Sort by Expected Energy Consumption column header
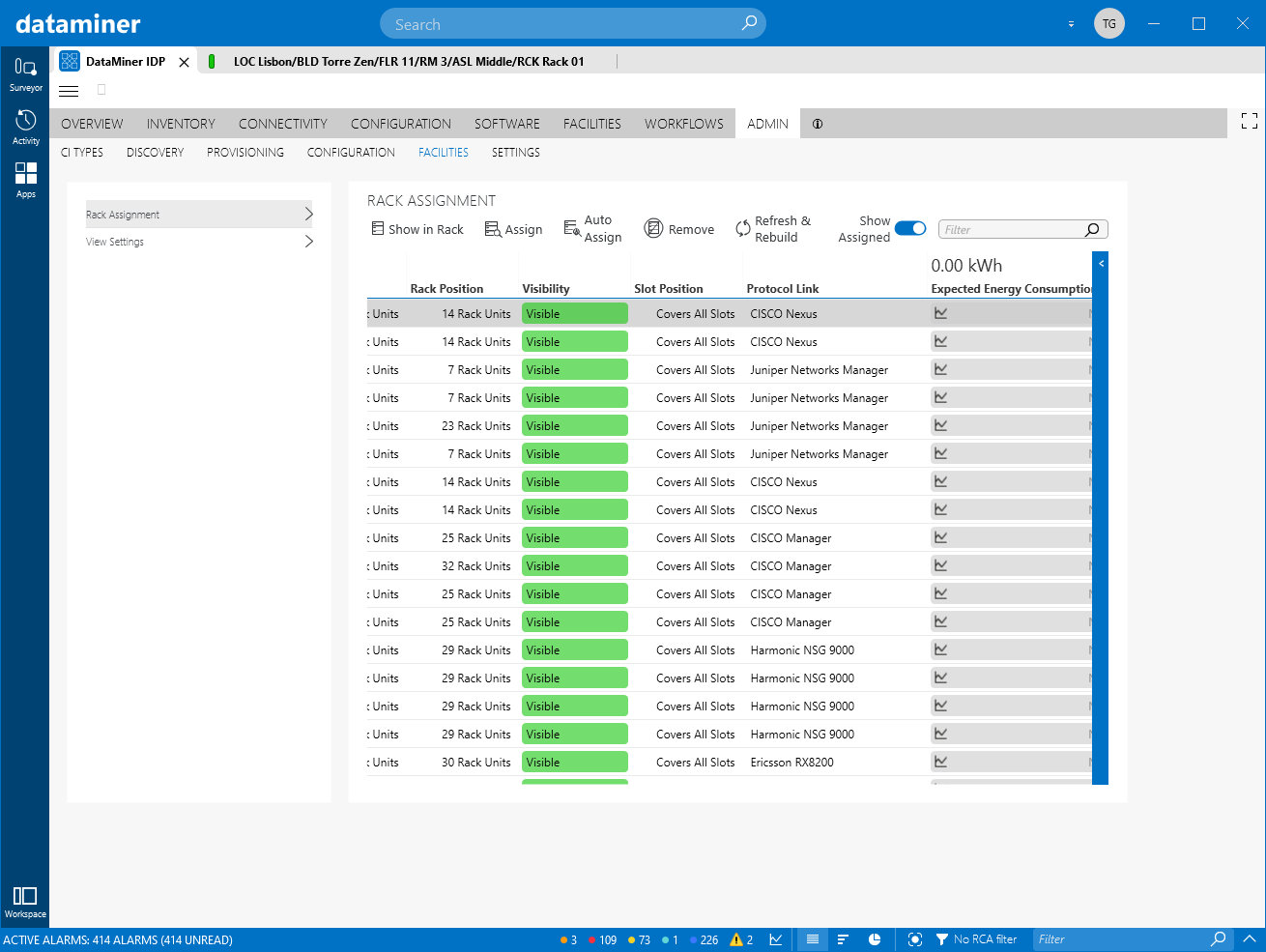The height and width of the screenshot is (952, 1266). [1011, 289]
